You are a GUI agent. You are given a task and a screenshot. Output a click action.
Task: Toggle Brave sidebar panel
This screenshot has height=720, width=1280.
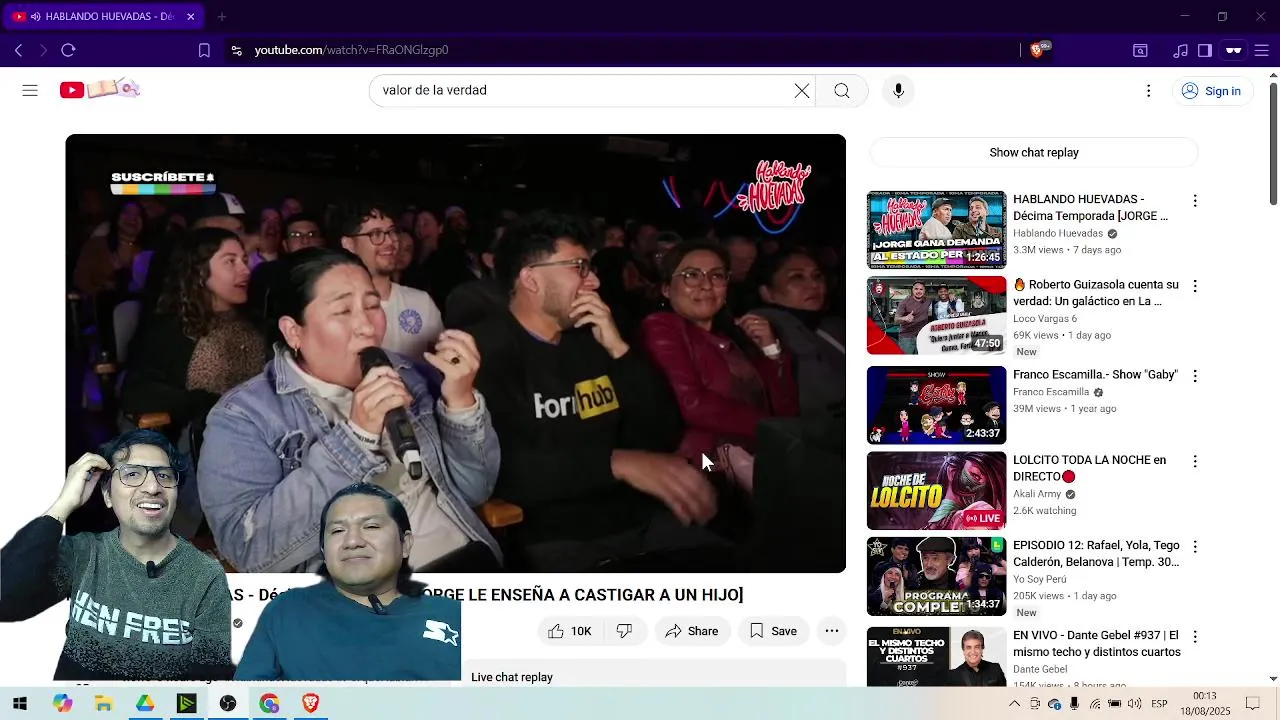(1205, 50)
